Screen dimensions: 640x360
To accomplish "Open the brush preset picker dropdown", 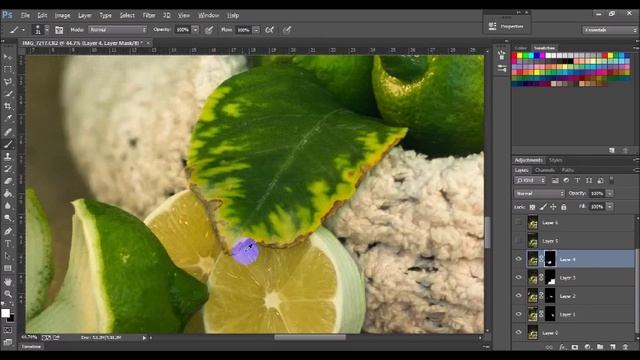I will 47,30.
